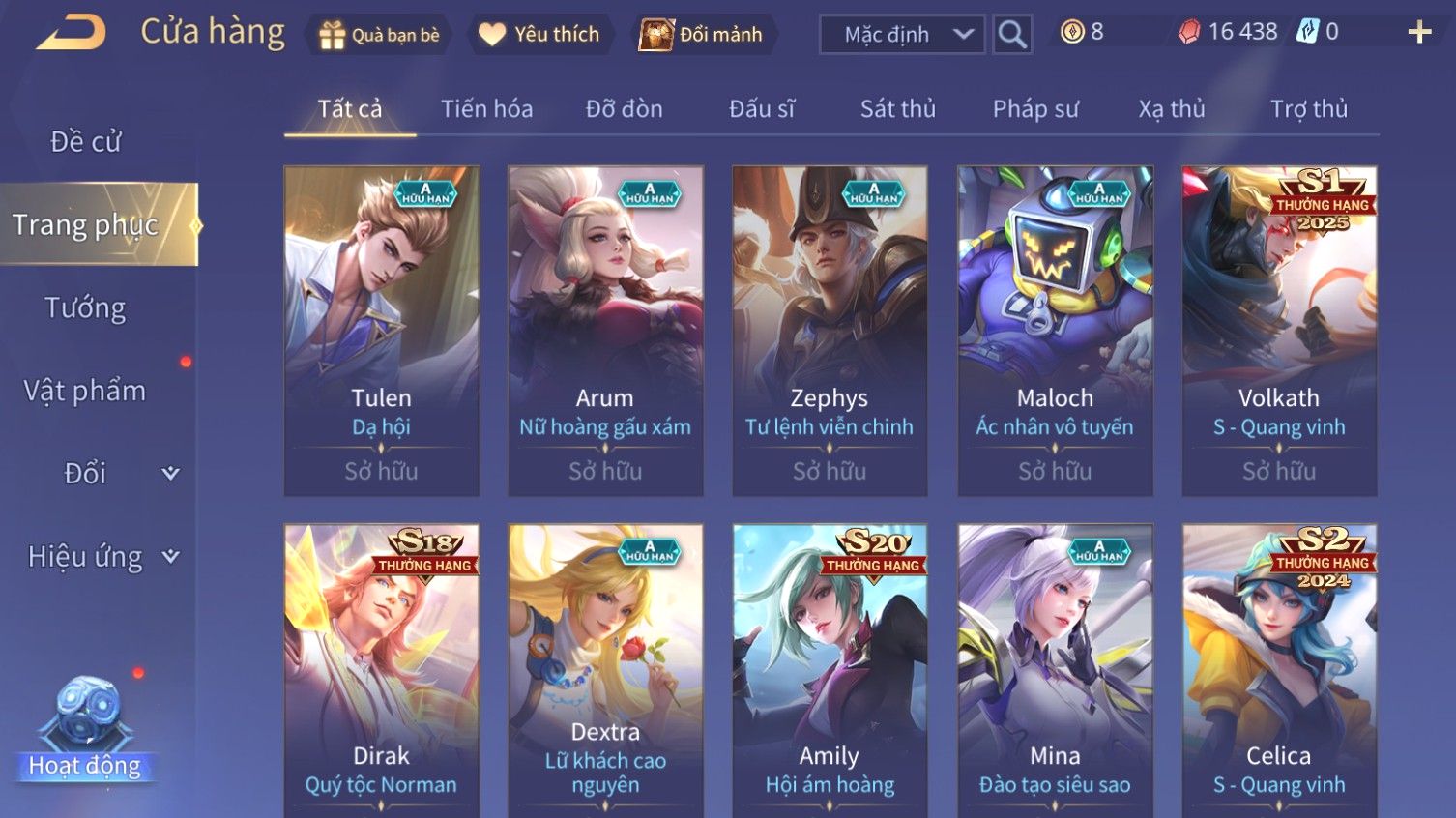Open Quà bạn bè gift icon
The height and width of the screenshot is (818, 1456).
[332, 36]
